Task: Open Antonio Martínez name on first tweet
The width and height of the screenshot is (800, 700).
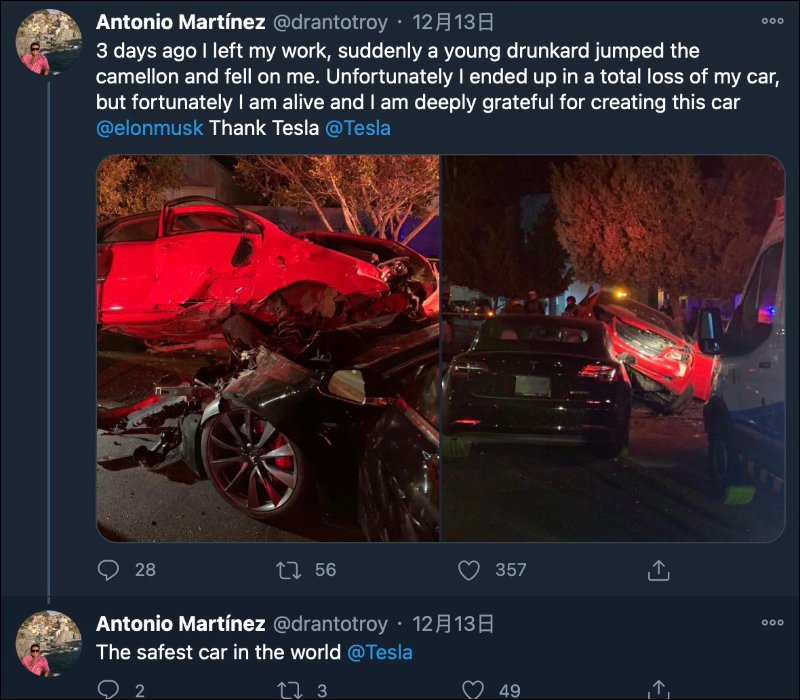Action: pyautogui.click(x=180, y=22)
